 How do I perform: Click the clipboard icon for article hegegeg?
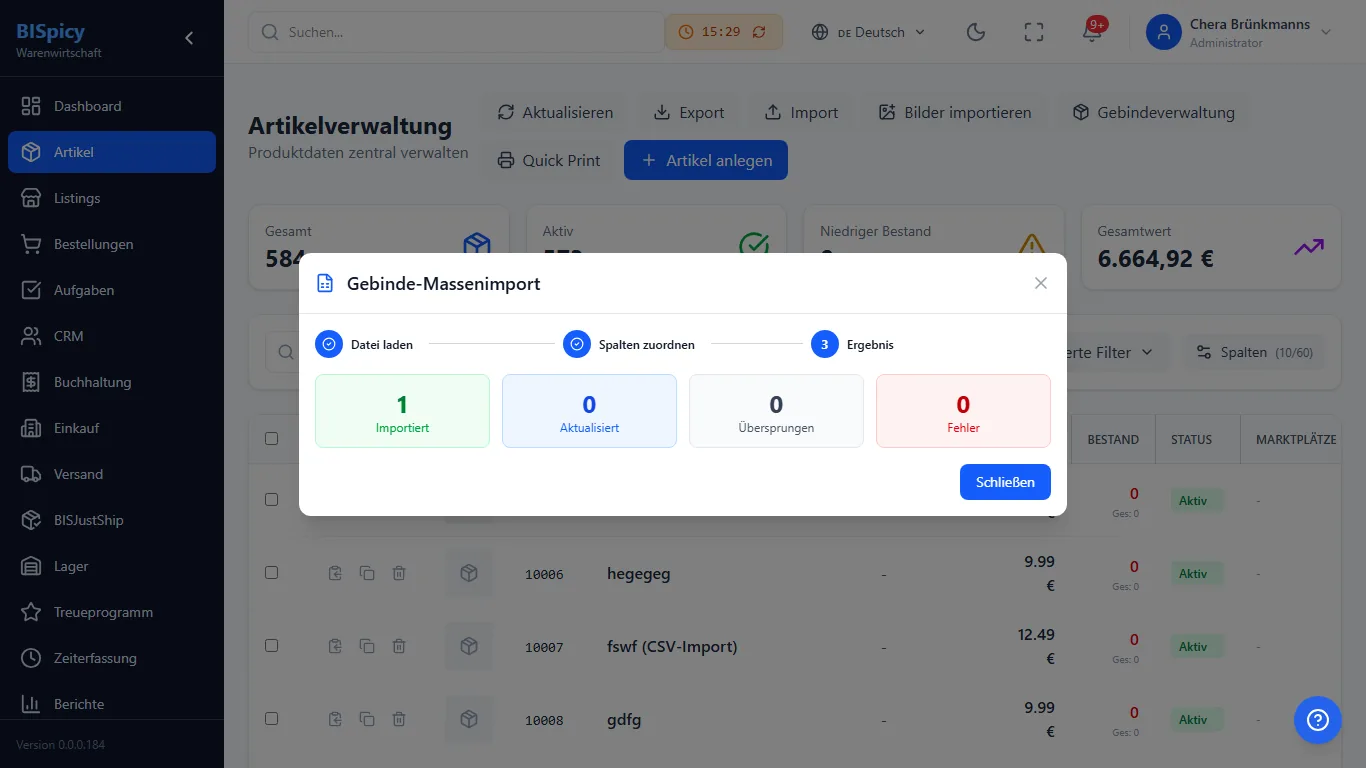pos(335,573)
